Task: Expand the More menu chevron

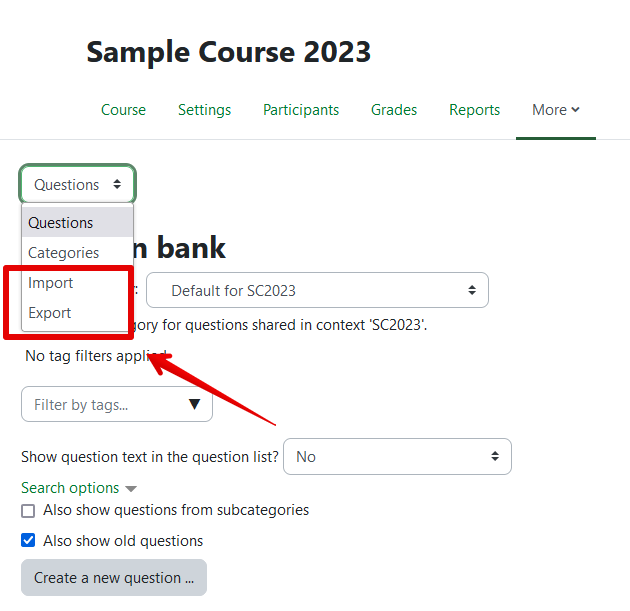Action: point(575,110)
